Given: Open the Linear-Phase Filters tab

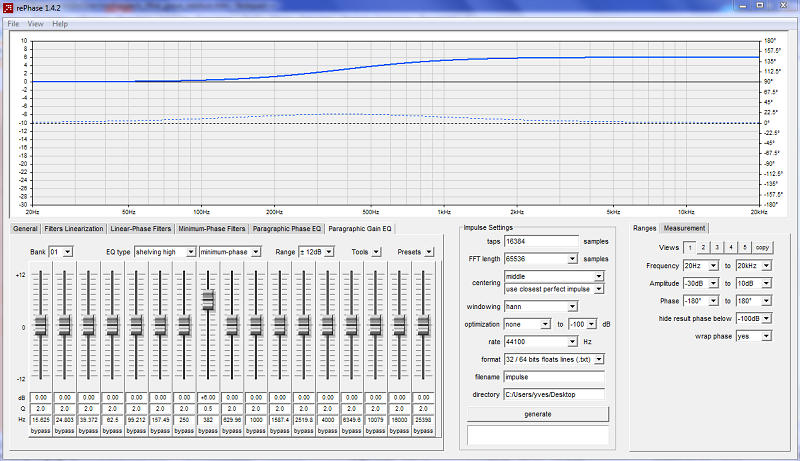Looking at the screenshot, I should 141,228.
